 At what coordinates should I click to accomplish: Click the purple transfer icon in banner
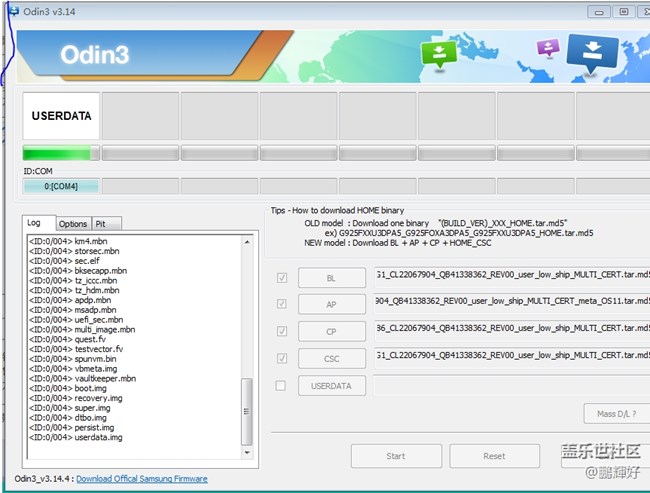tap(547, 48)
